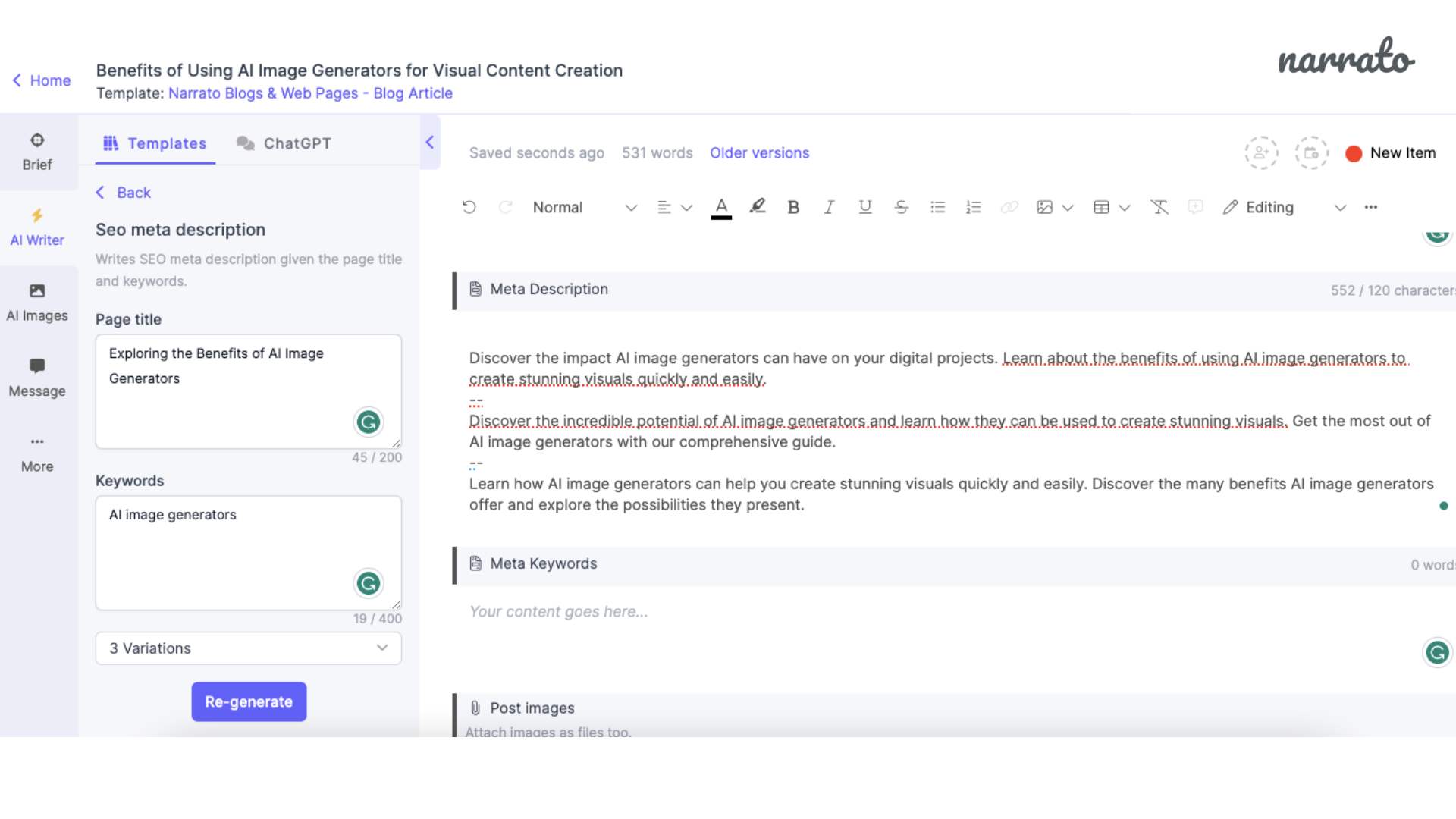
Task: Click the Grammarly icon near Meta Keywords
Action: (x=1437, y=652)
